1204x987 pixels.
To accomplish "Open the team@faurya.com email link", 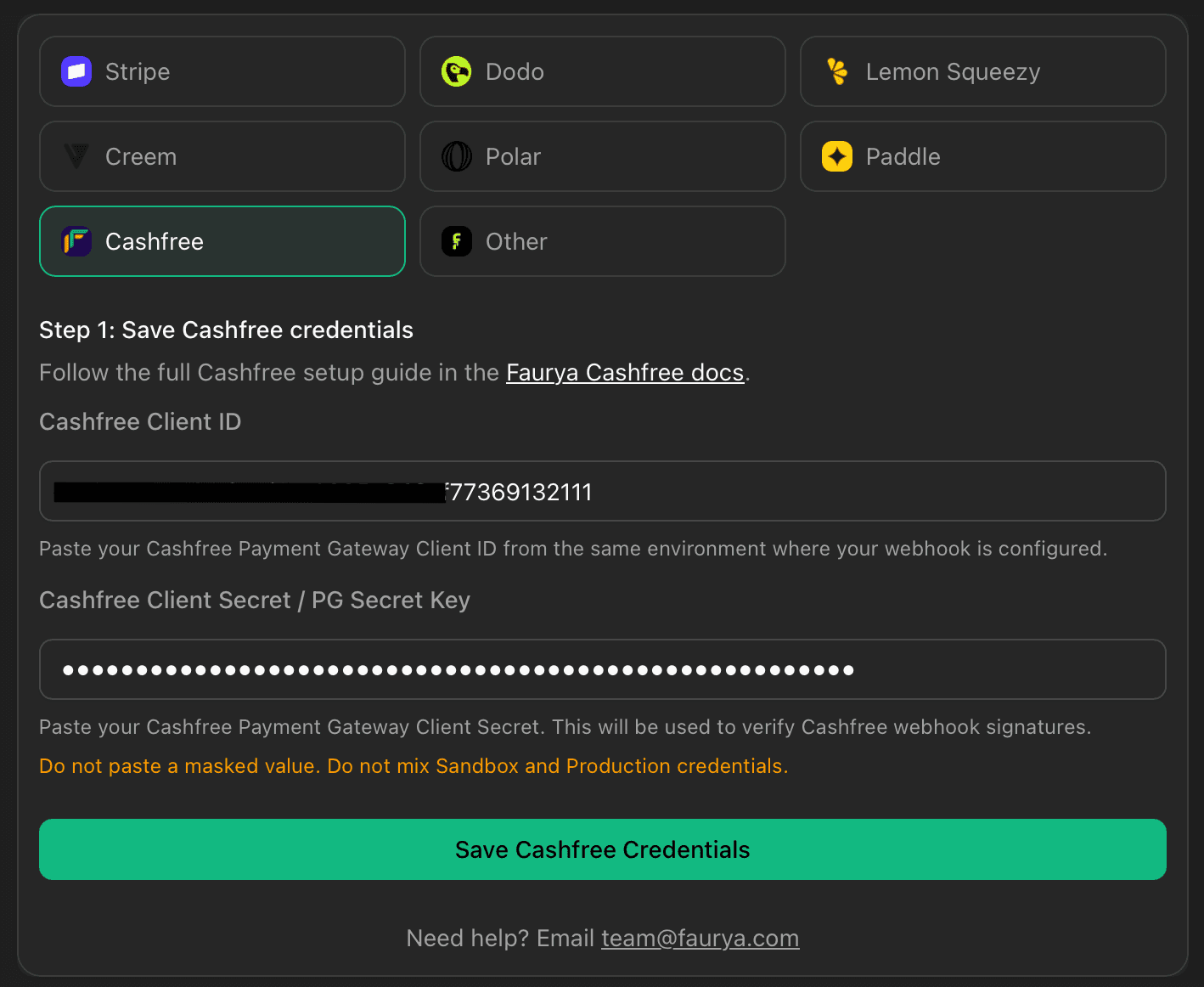I will pos(700,938).
